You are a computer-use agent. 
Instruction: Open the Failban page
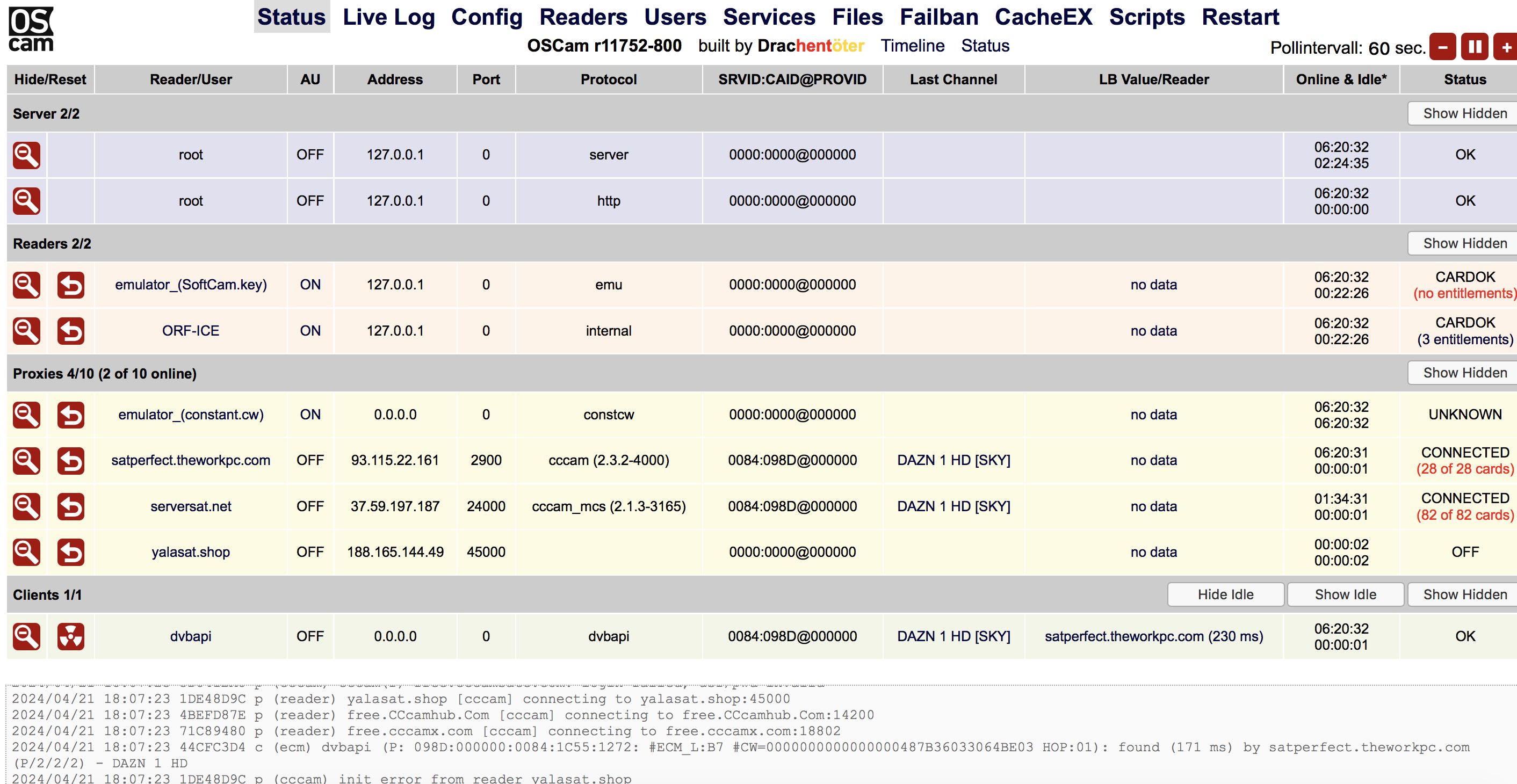(x=938, y=17)
